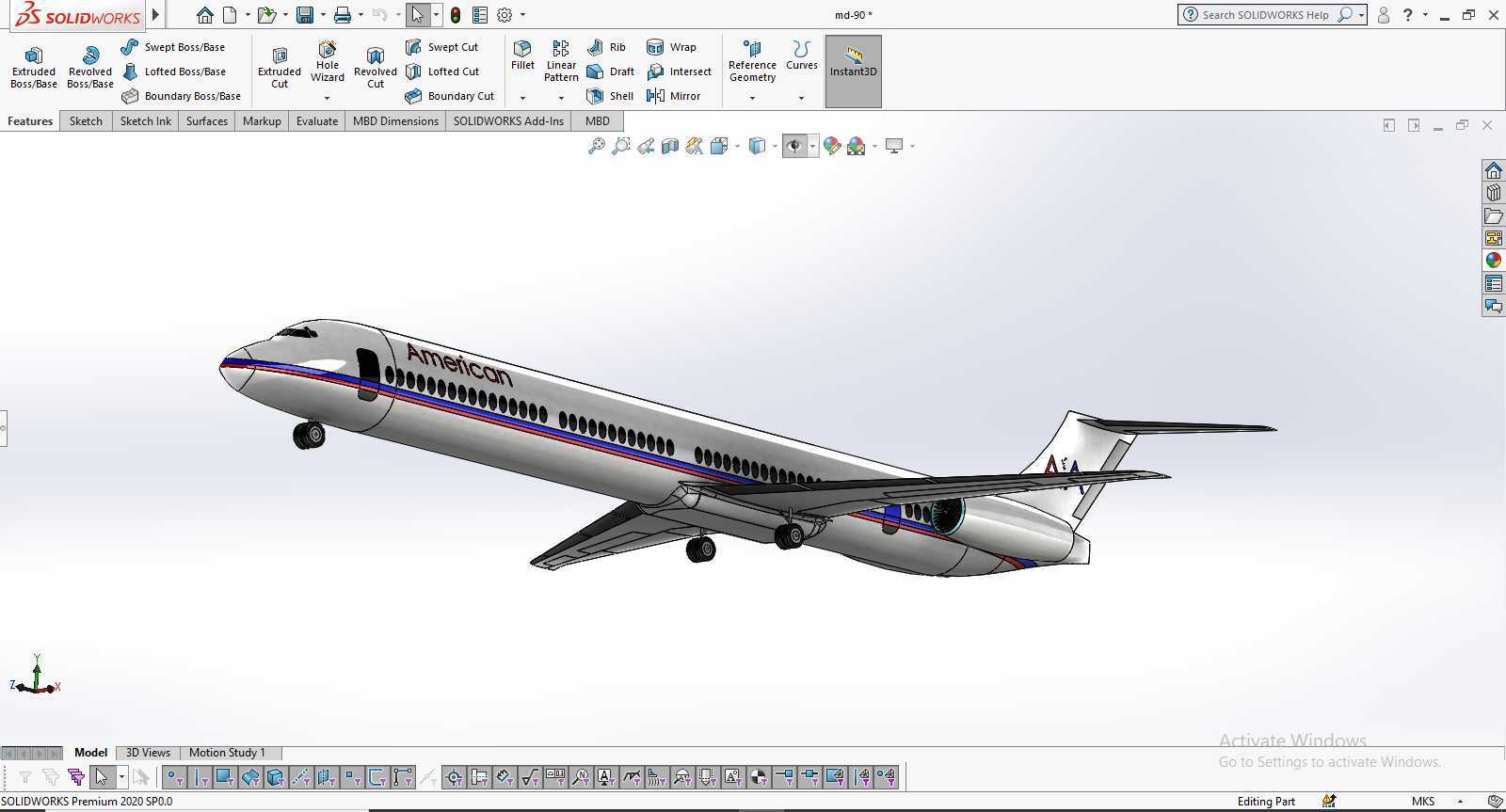This screenshot has height=812, width=1506.
Task: Open the MBD Dimensions tab
Action: pos(395,121)
